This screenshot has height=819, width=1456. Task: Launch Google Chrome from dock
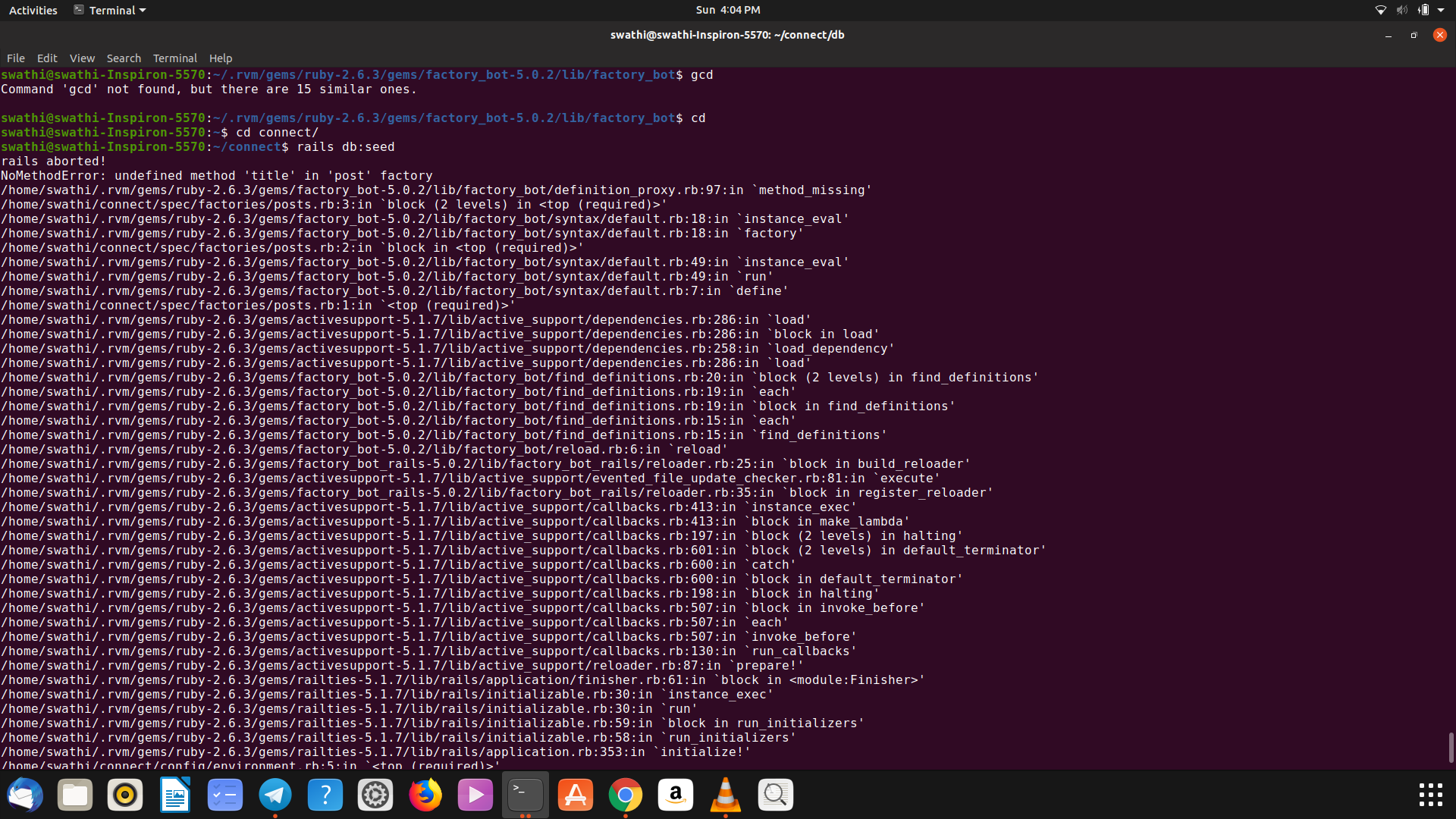[x=626, y=795]
